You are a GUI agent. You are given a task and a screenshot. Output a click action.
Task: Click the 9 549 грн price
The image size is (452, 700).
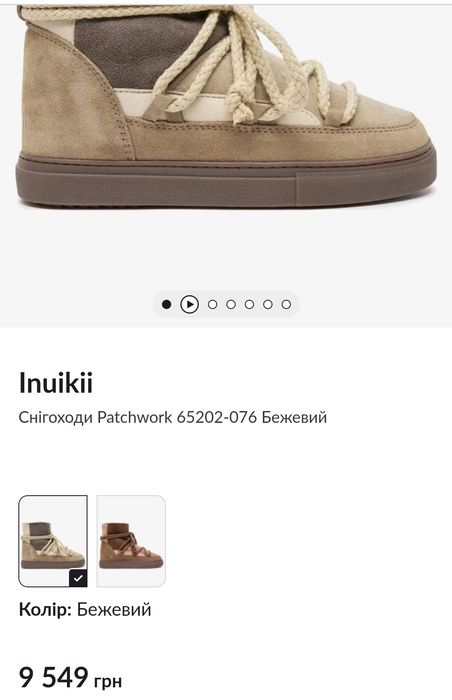click(70, 678)
